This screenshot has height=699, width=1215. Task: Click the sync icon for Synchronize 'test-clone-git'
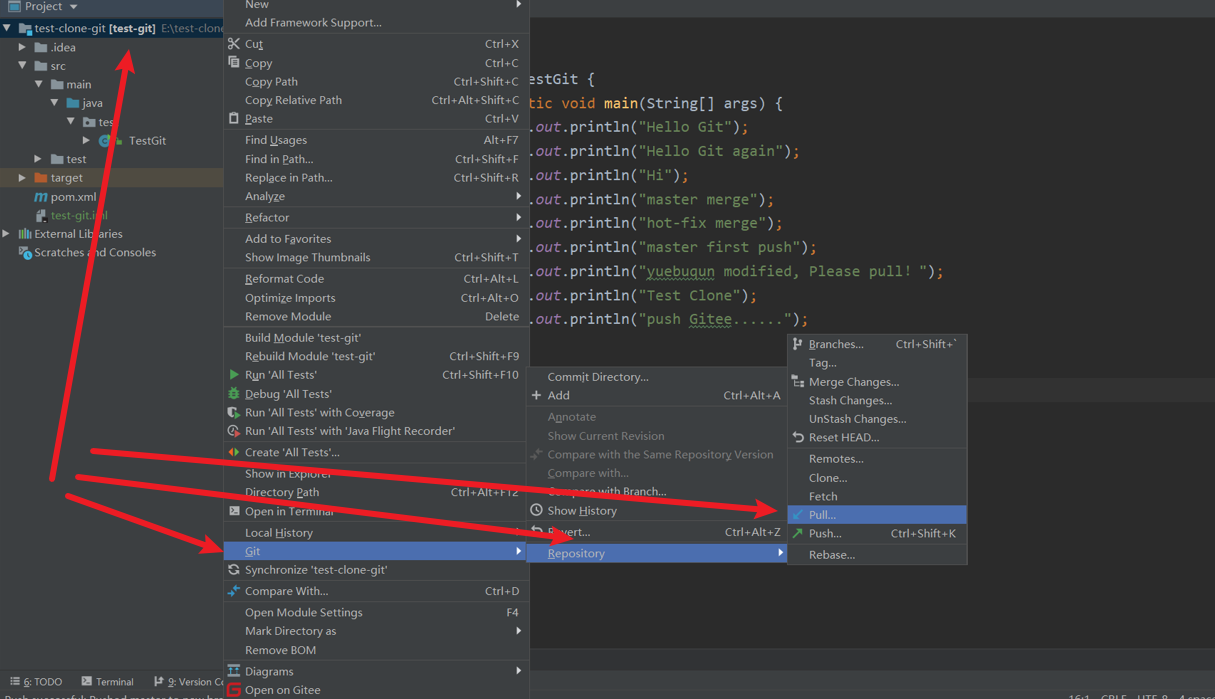[234, 570]
